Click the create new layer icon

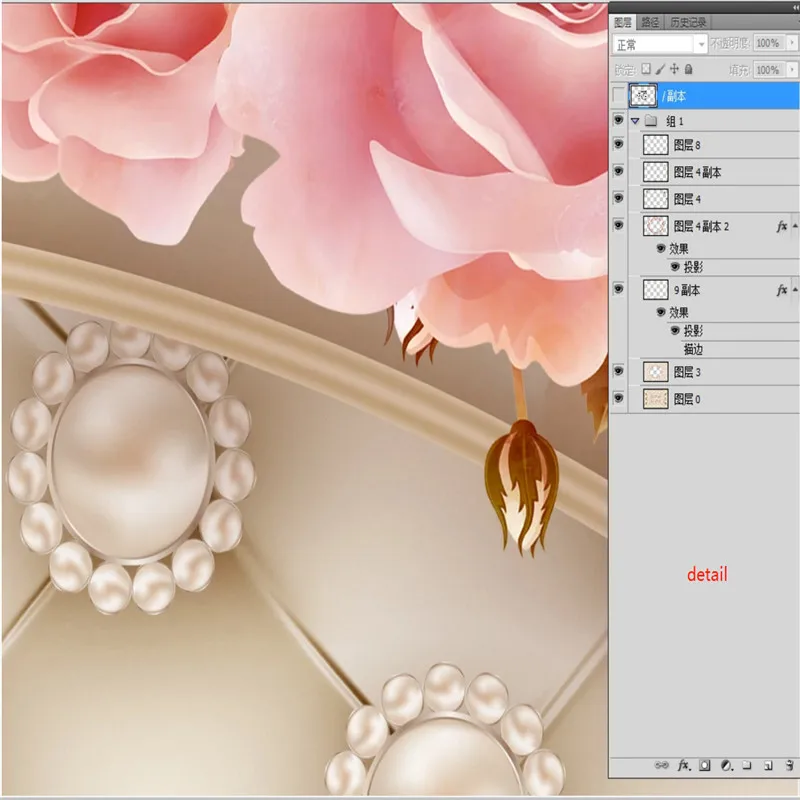tap(766, 765)
